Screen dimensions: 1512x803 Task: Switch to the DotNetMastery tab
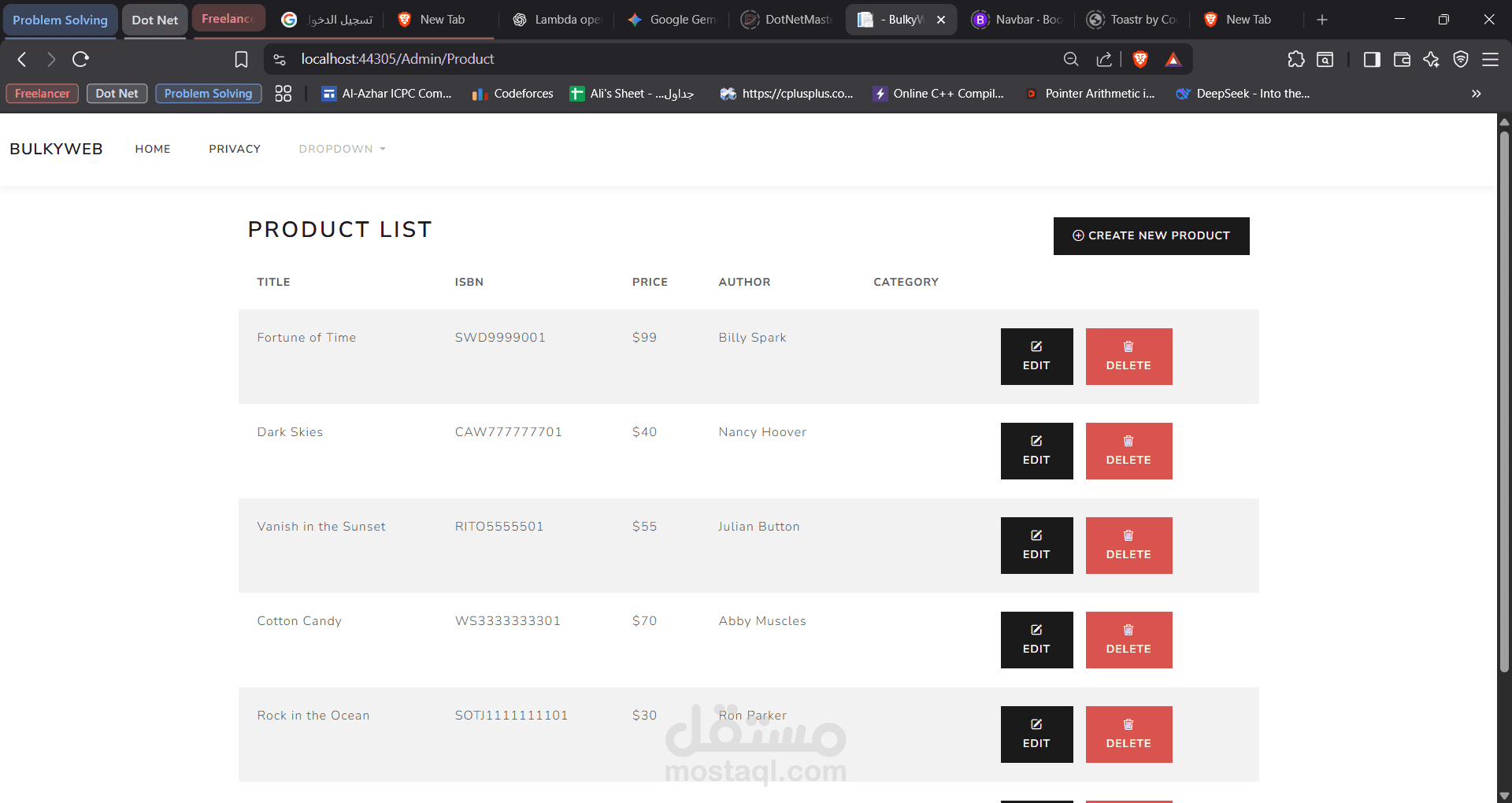point(787,20)
